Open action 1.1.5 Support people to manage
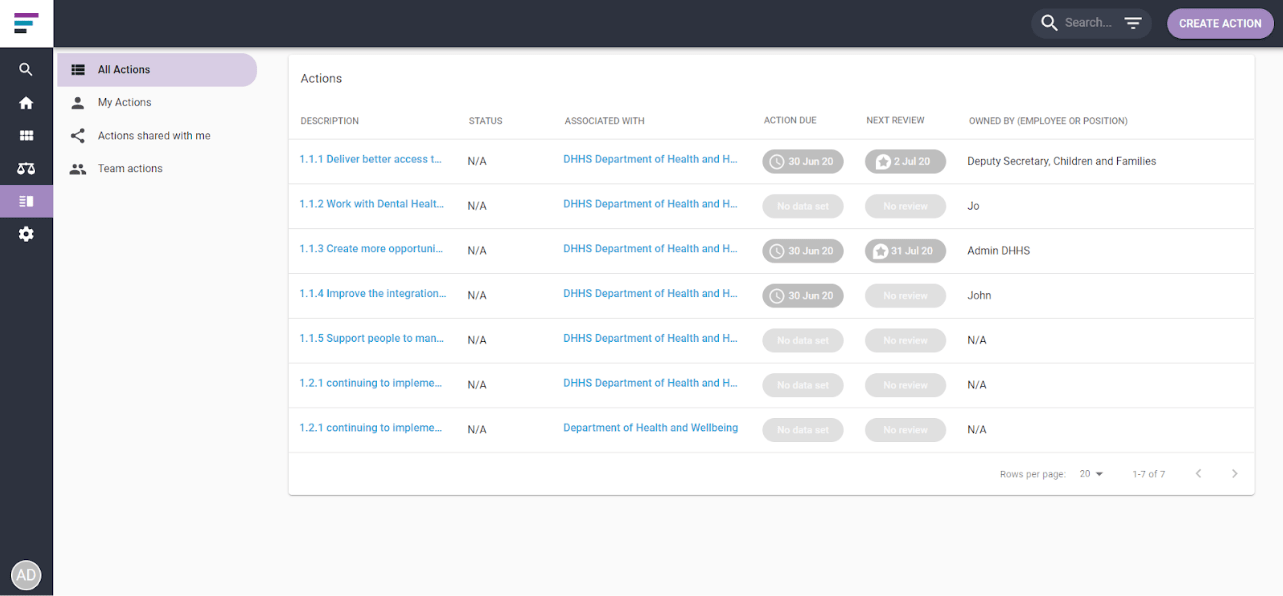 [x=371, y=339]
